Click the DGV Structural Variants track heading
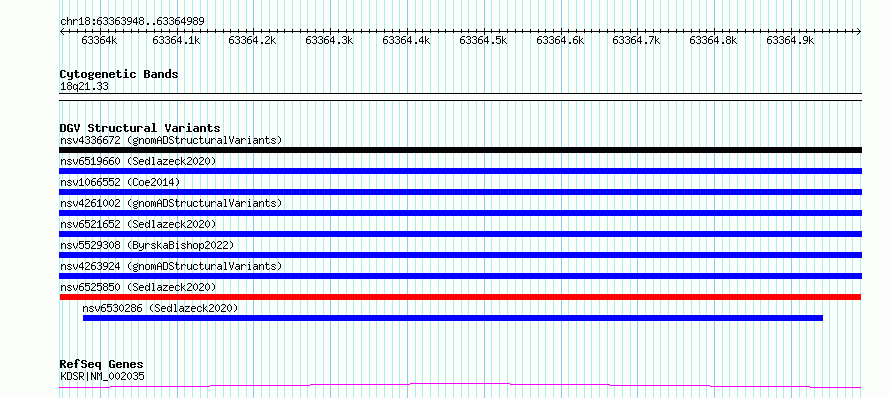The image size is (890, 398). [x=140, y=128]
